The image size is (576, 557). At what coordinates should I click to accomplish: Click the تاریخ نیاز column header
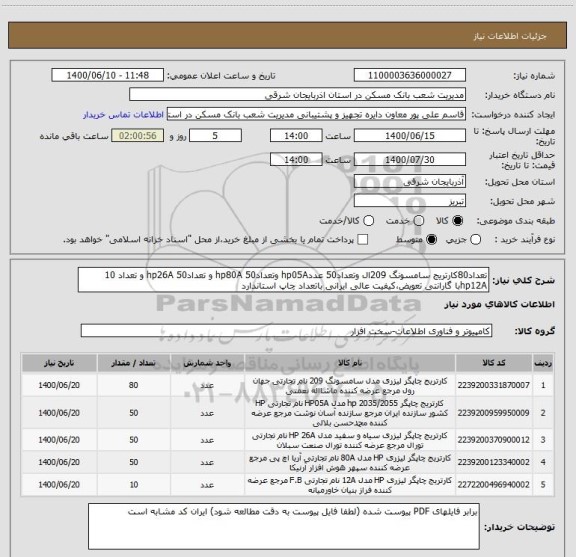pos(59,363)
